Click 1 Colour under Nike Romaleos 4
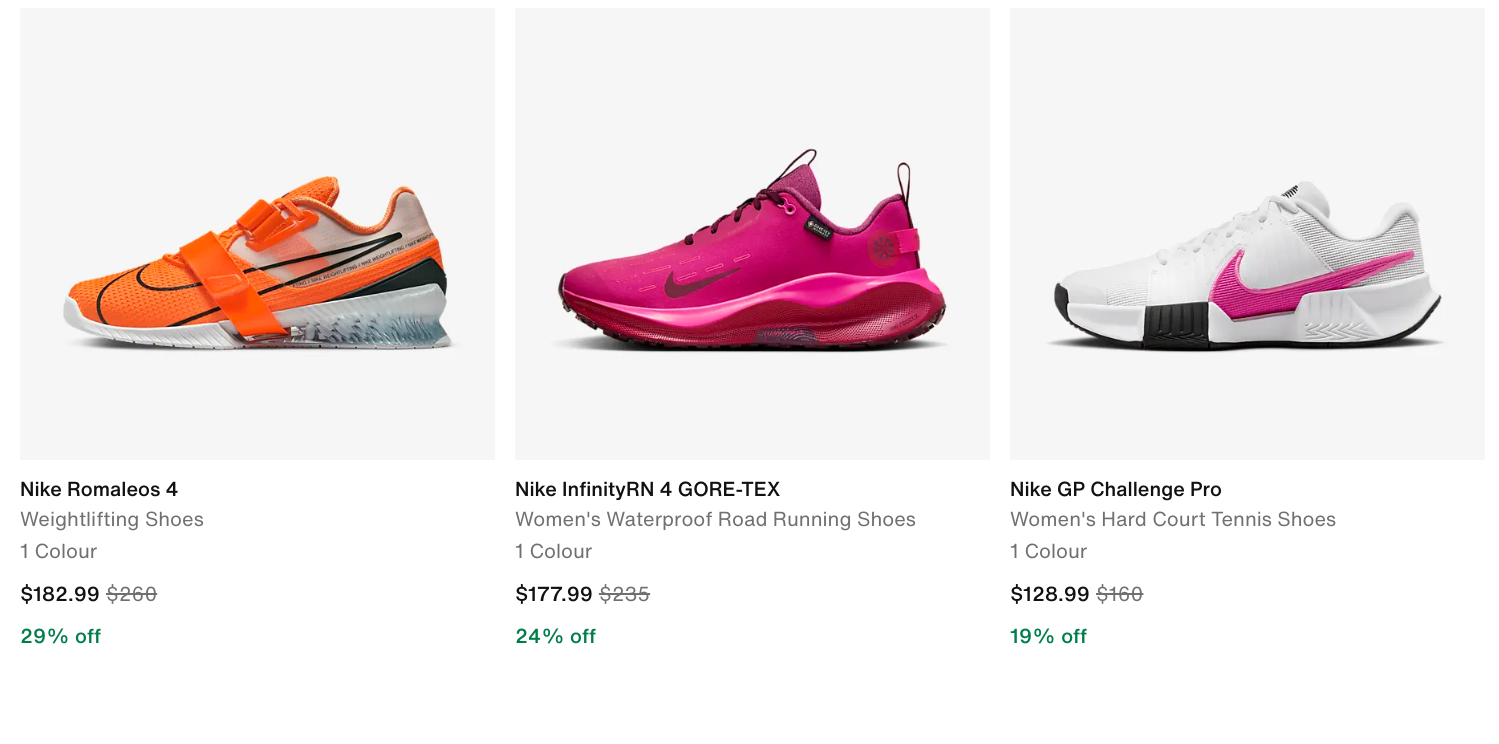The width and height of the screenshot is (1499, 744). (x=58, y=551)
